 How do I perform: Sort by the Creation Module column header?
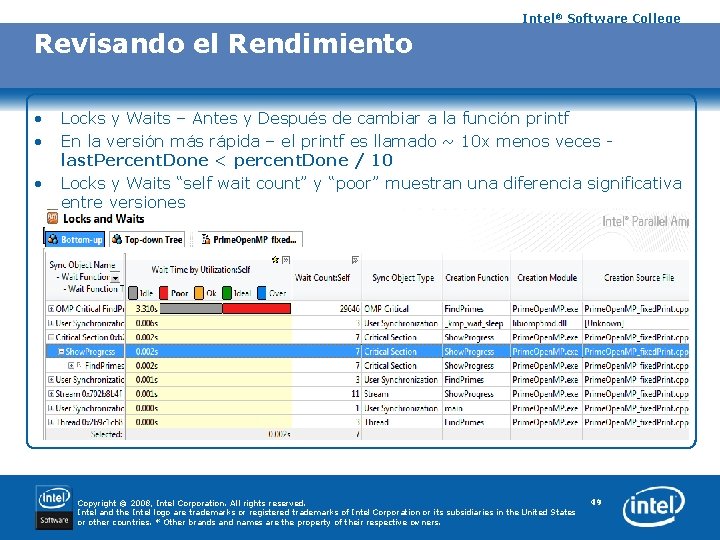[x=547, y=277]
